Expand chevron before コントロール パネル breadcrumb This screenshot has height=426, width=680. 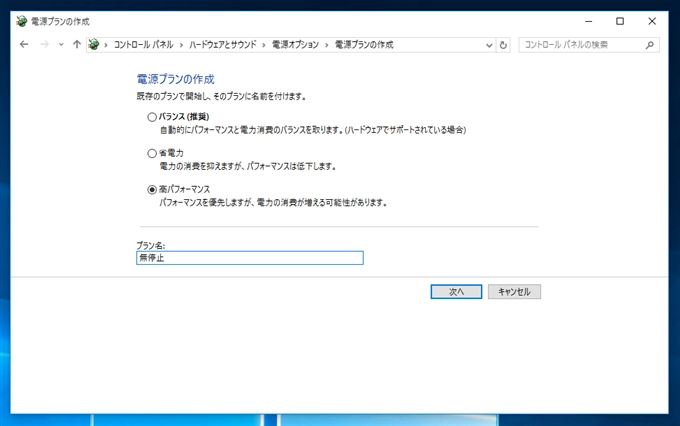pyautogui.click(x=106, y=45)
